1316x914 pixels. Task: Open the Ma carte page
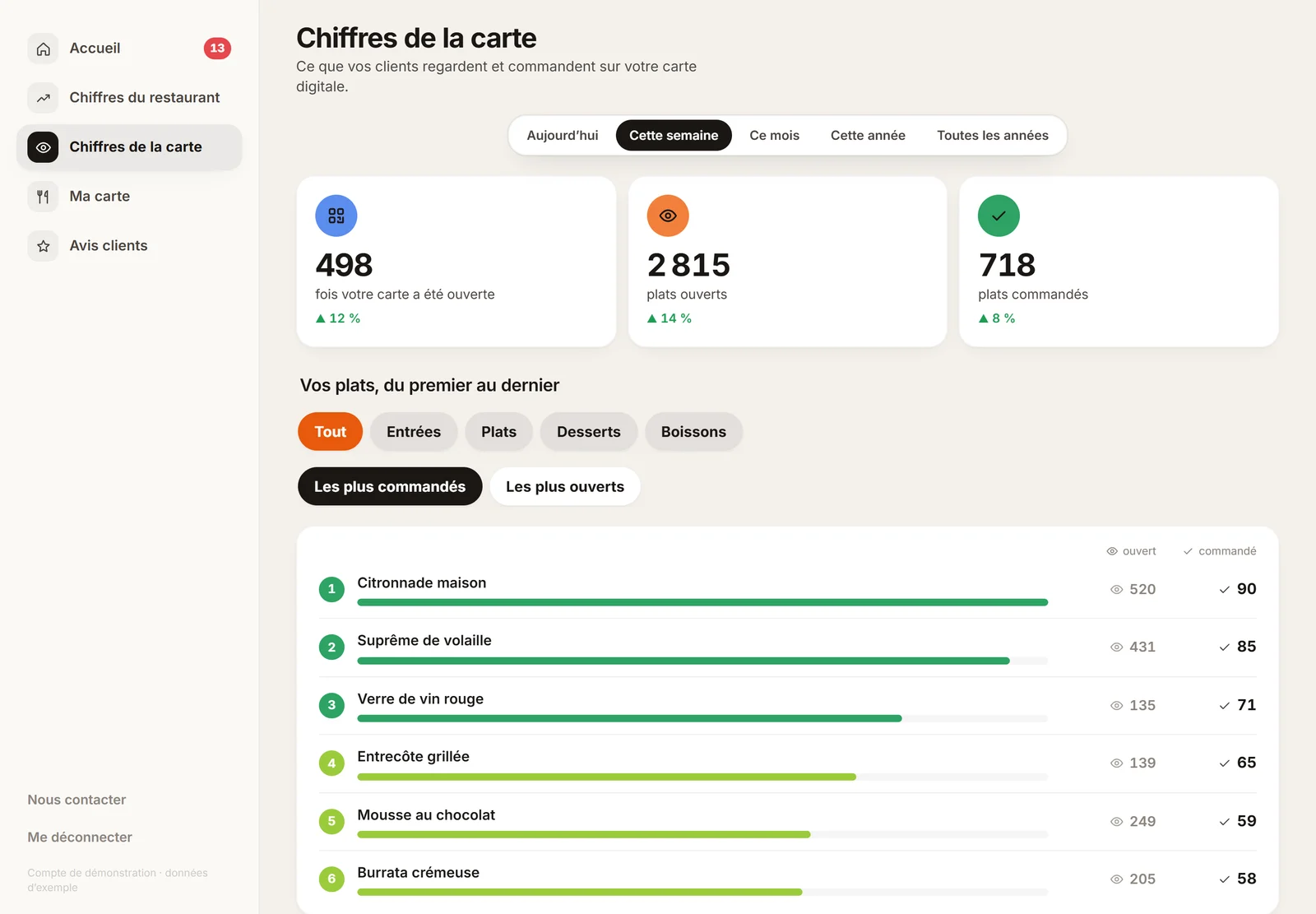pos(129,197)
